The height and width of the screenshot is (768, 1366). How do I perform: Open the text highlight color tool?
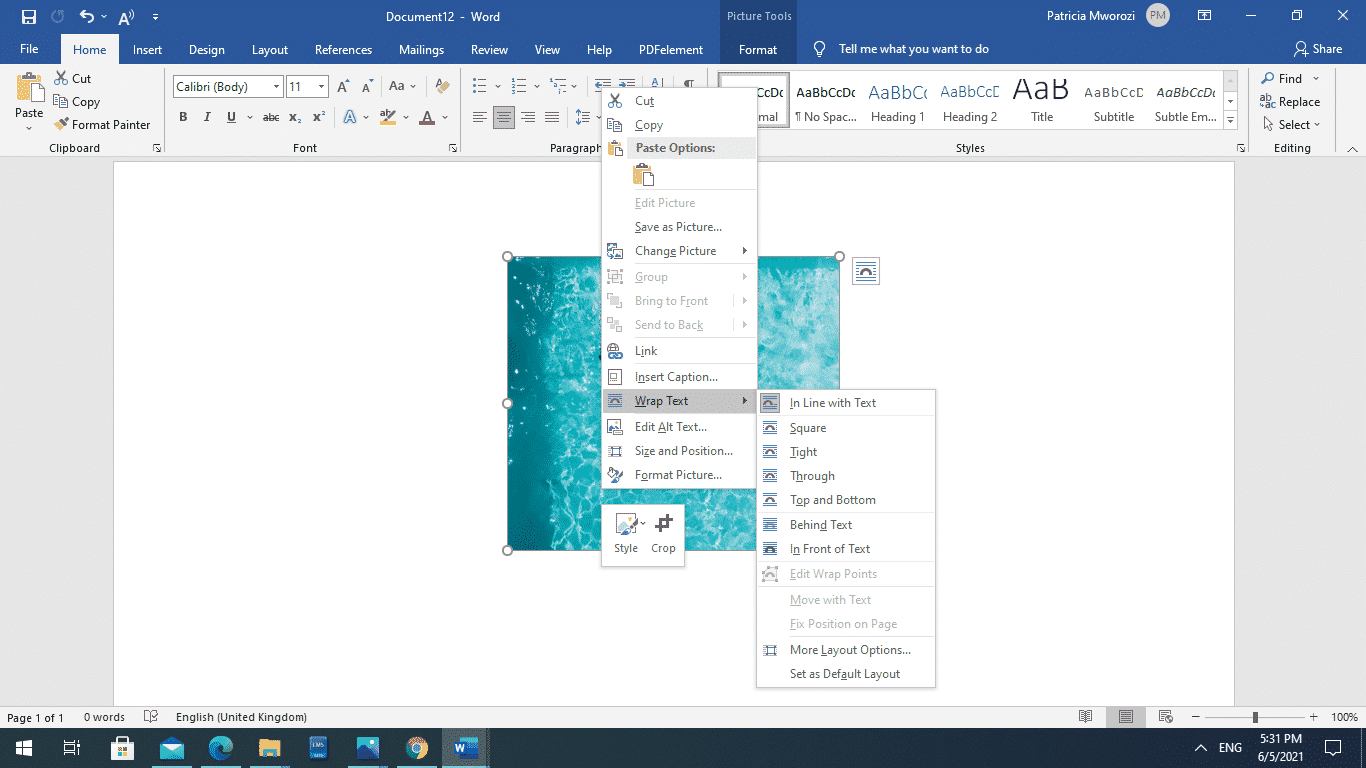[x=388, y=117]
